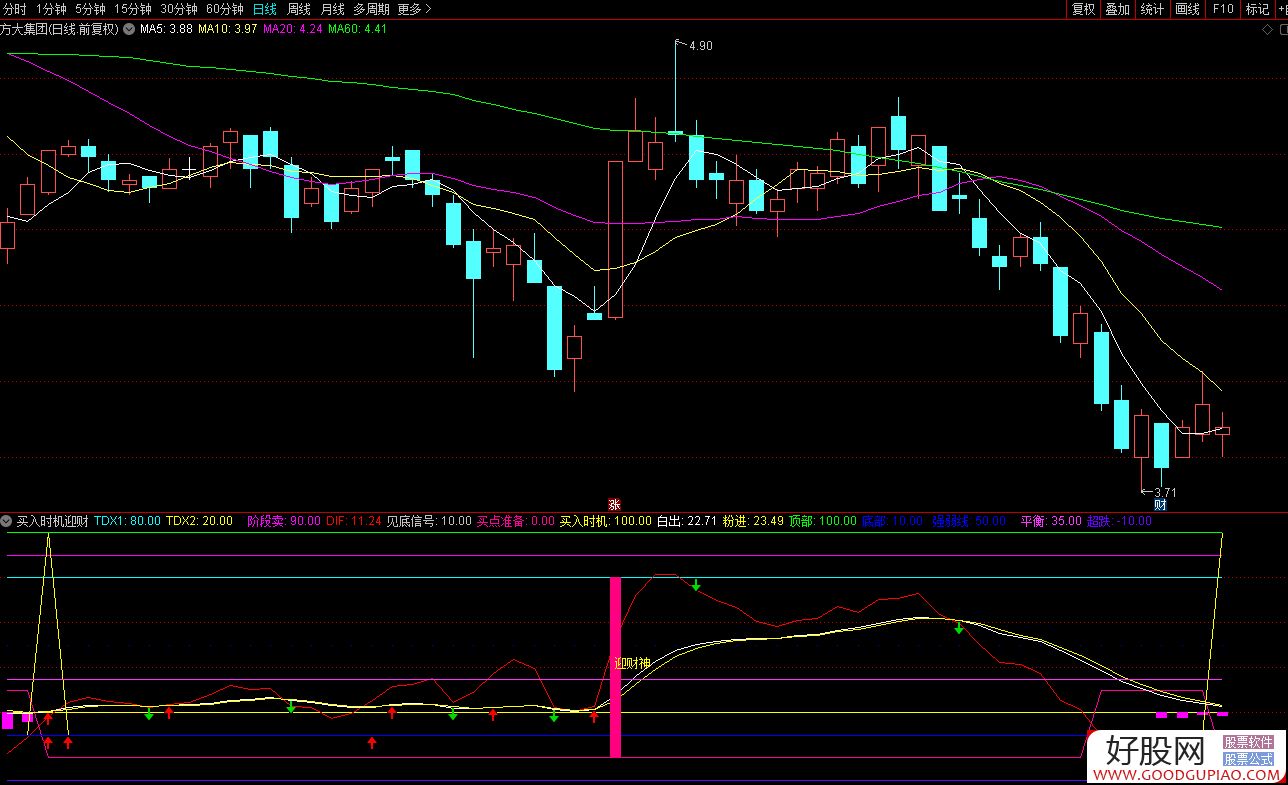Click the red 涨 marker icon

click(614, 504)
